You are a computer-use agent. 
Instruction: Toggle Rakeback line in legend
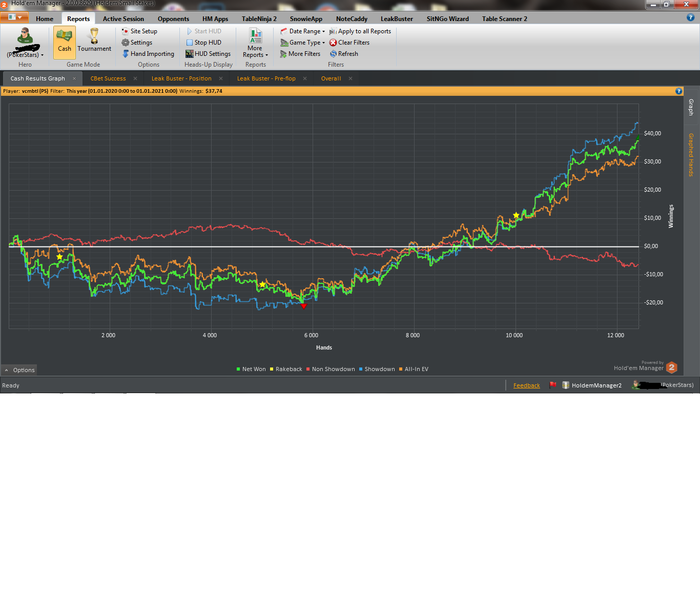point(286,369)
